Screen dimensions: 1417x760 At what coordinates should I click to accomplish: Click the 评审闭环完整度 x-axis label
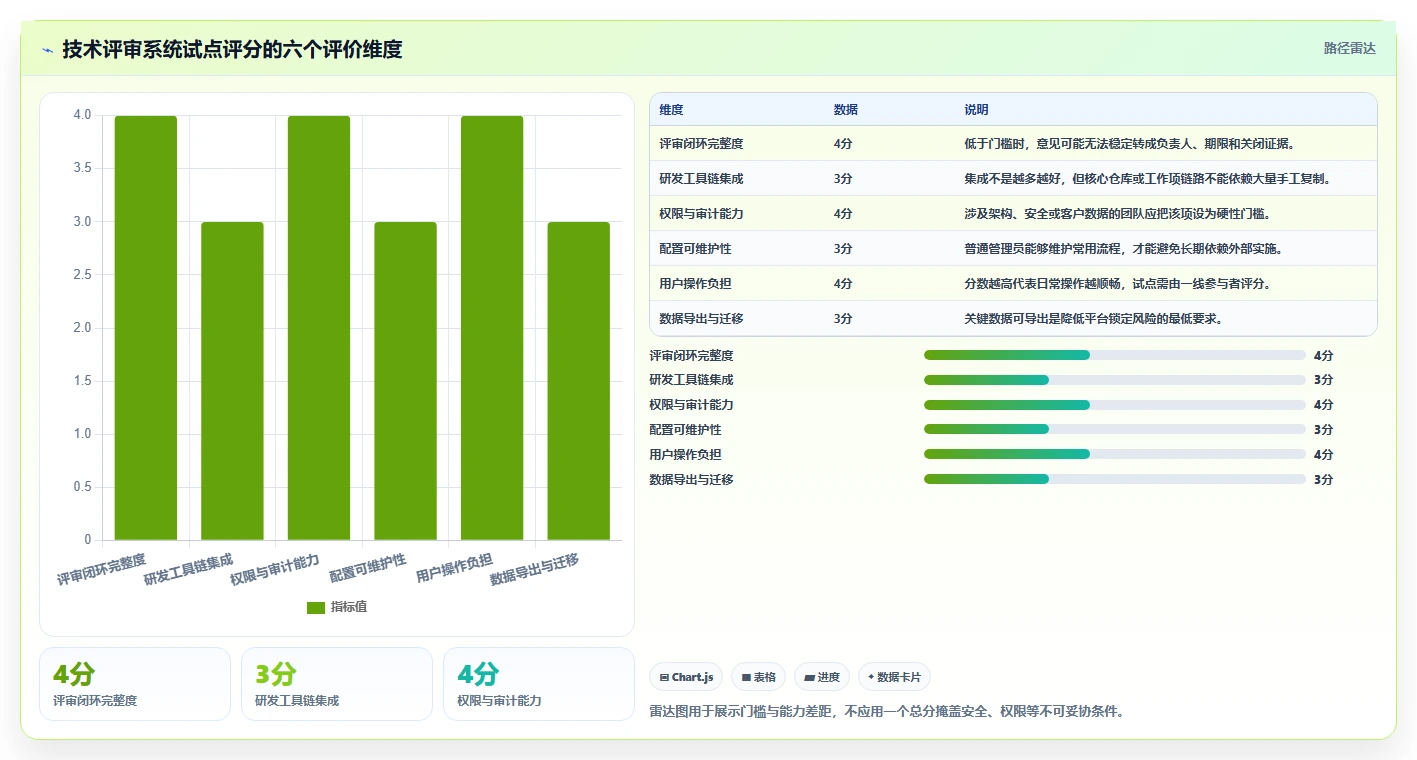[x=101, y=569]
